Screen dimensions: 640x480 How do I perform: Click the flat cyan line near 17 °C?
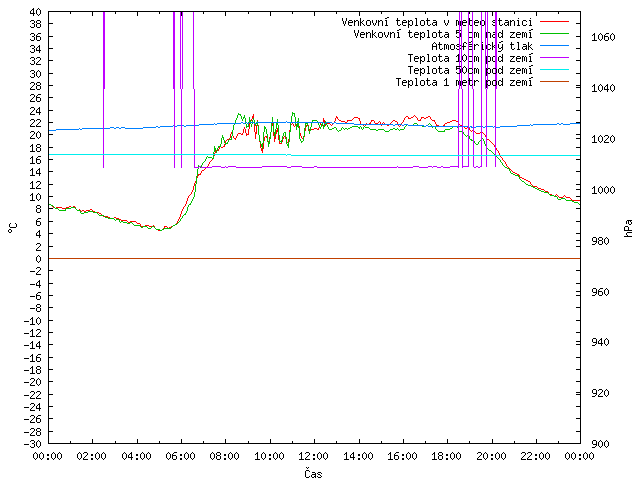(314, 155)
